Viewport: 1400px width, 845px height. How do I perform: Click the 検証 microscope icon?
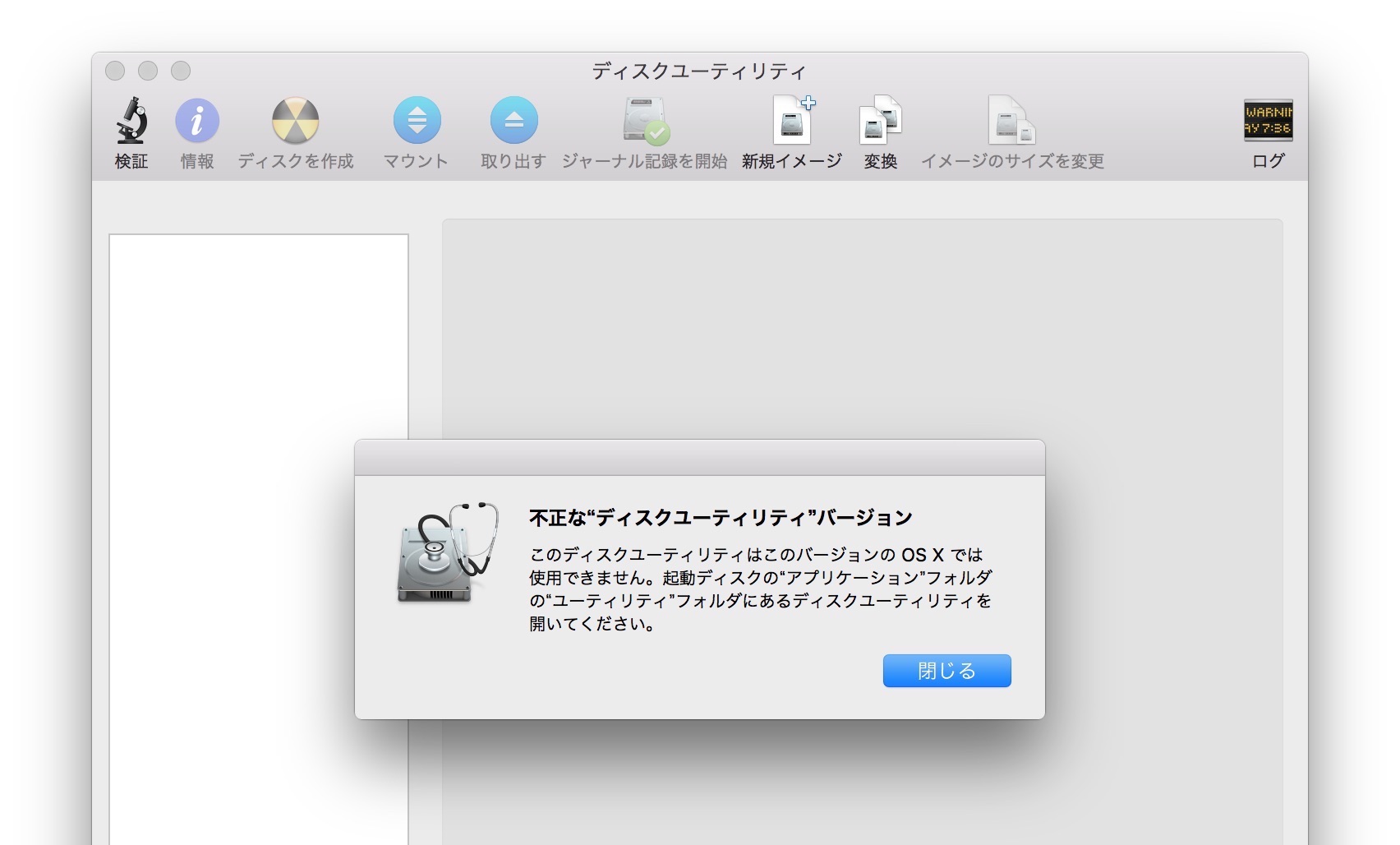tap(131, 120)
